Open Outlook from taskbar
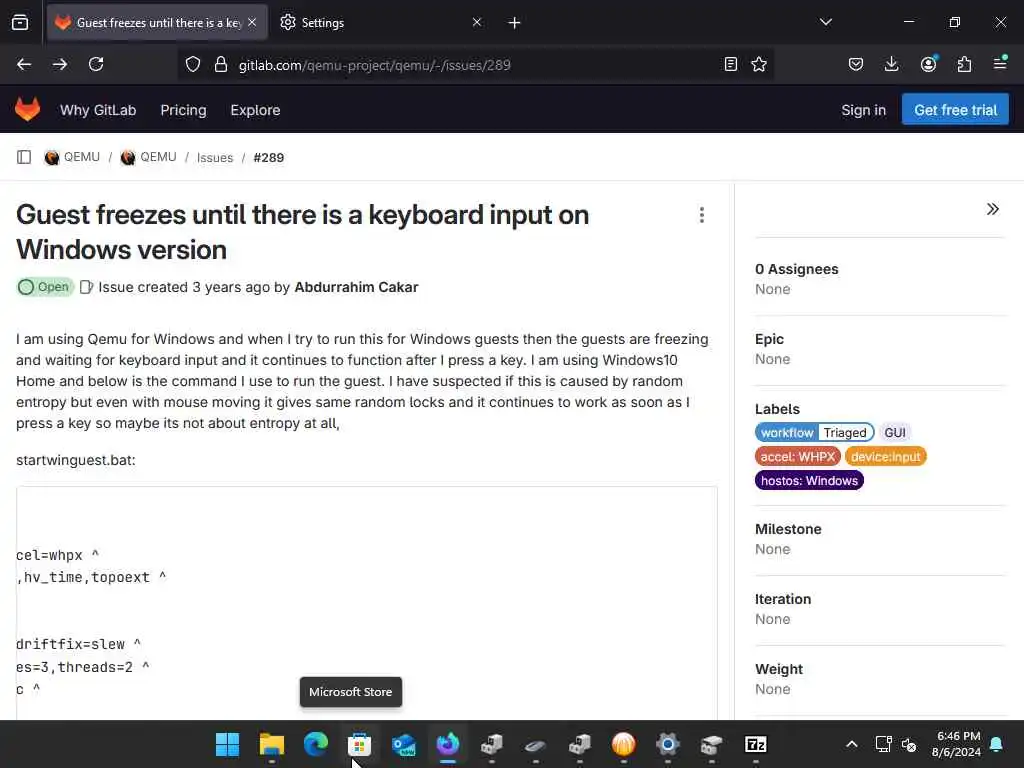 (x=404, y=744)
